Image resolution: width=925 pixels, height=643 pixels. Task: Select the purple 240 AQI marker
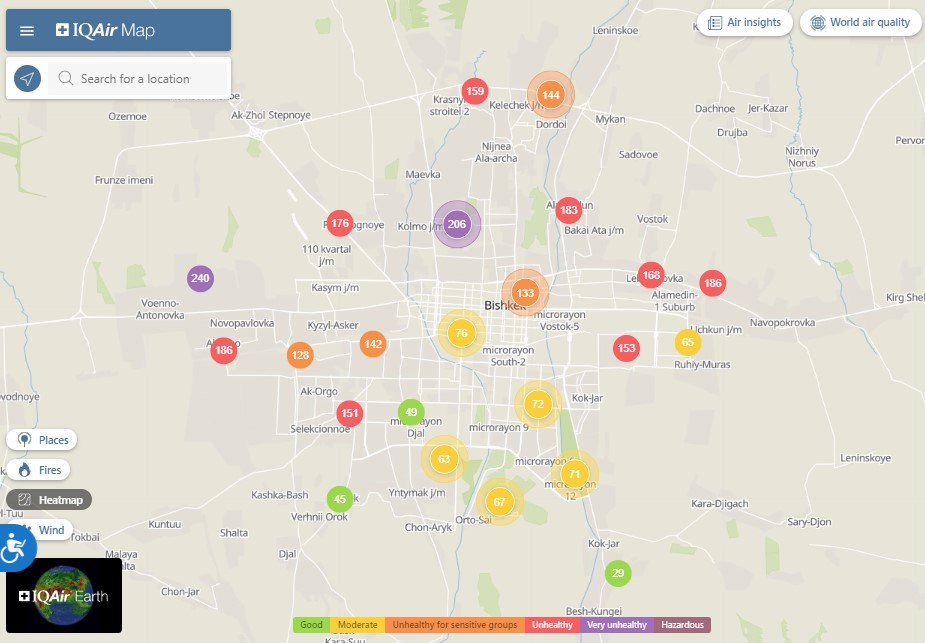coord(200,279)
